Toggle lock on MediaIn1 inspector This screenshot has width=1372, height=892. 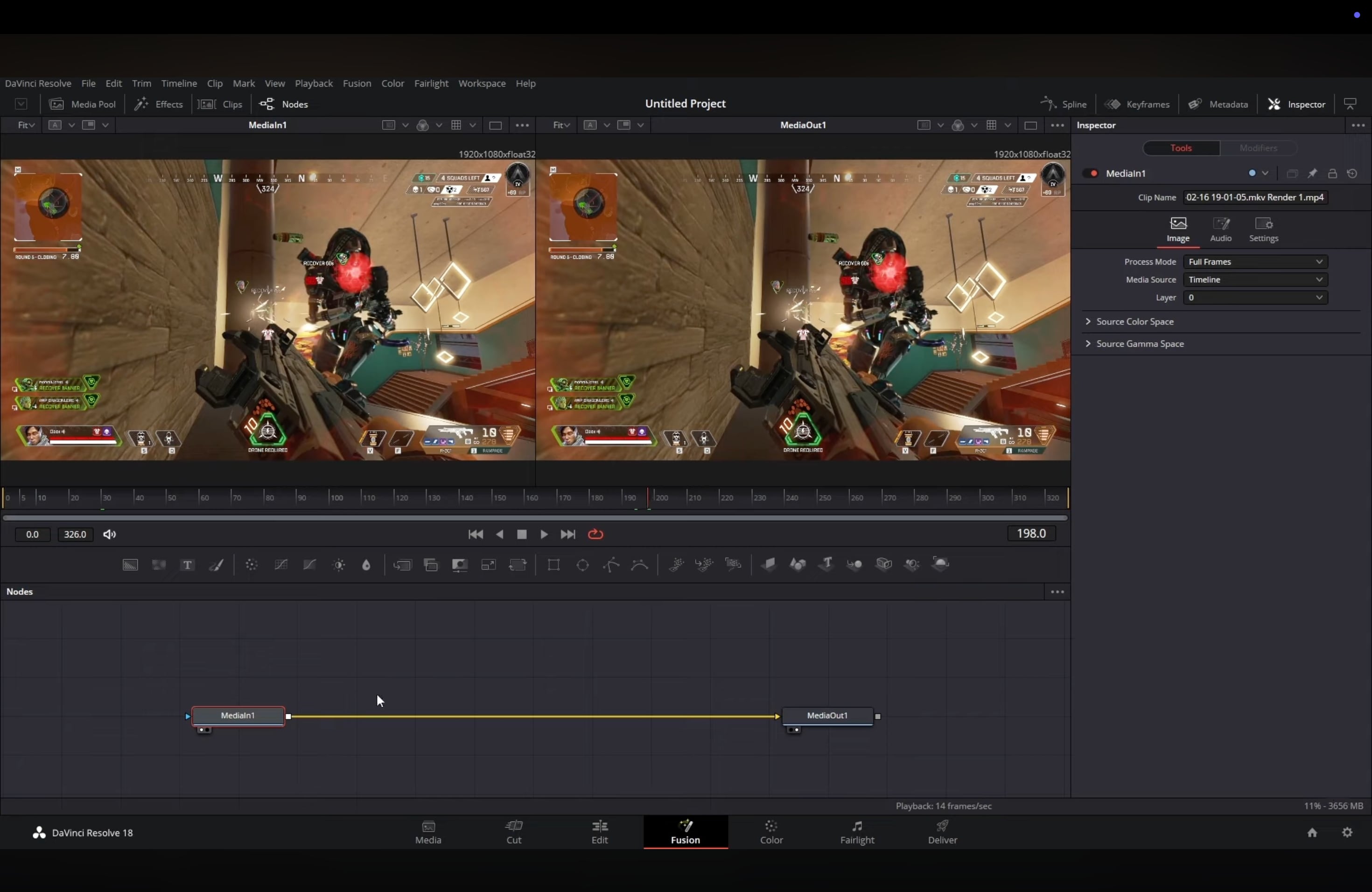pyautogui.click(x=1332, y=174)
